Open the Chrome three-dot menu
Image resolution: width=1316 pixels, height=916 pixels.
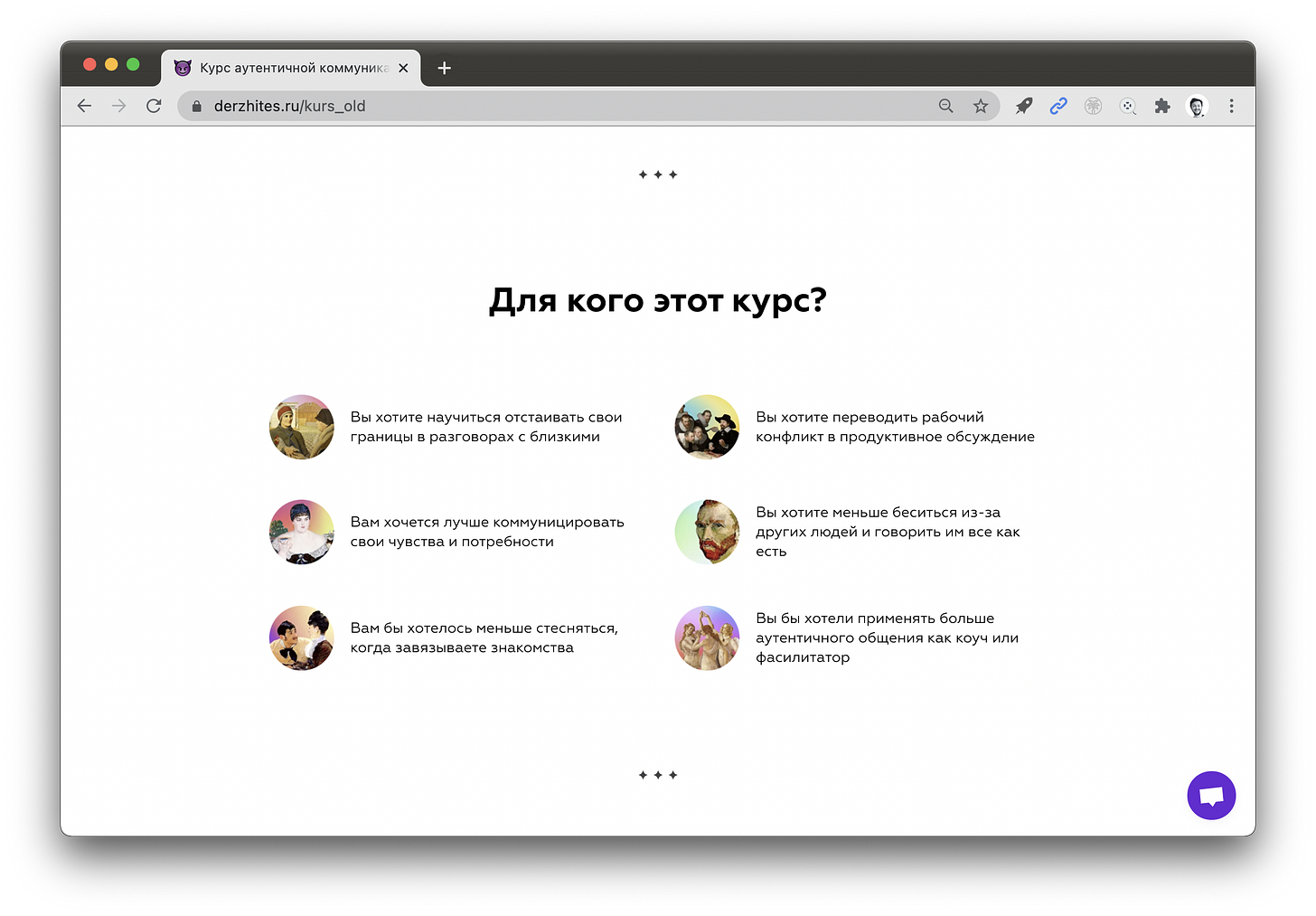(1231, 106)
